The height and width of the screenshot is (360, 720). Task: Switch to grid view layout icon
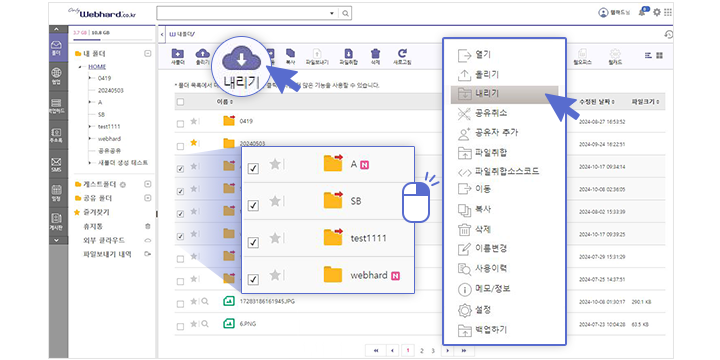tap(659, 56)
